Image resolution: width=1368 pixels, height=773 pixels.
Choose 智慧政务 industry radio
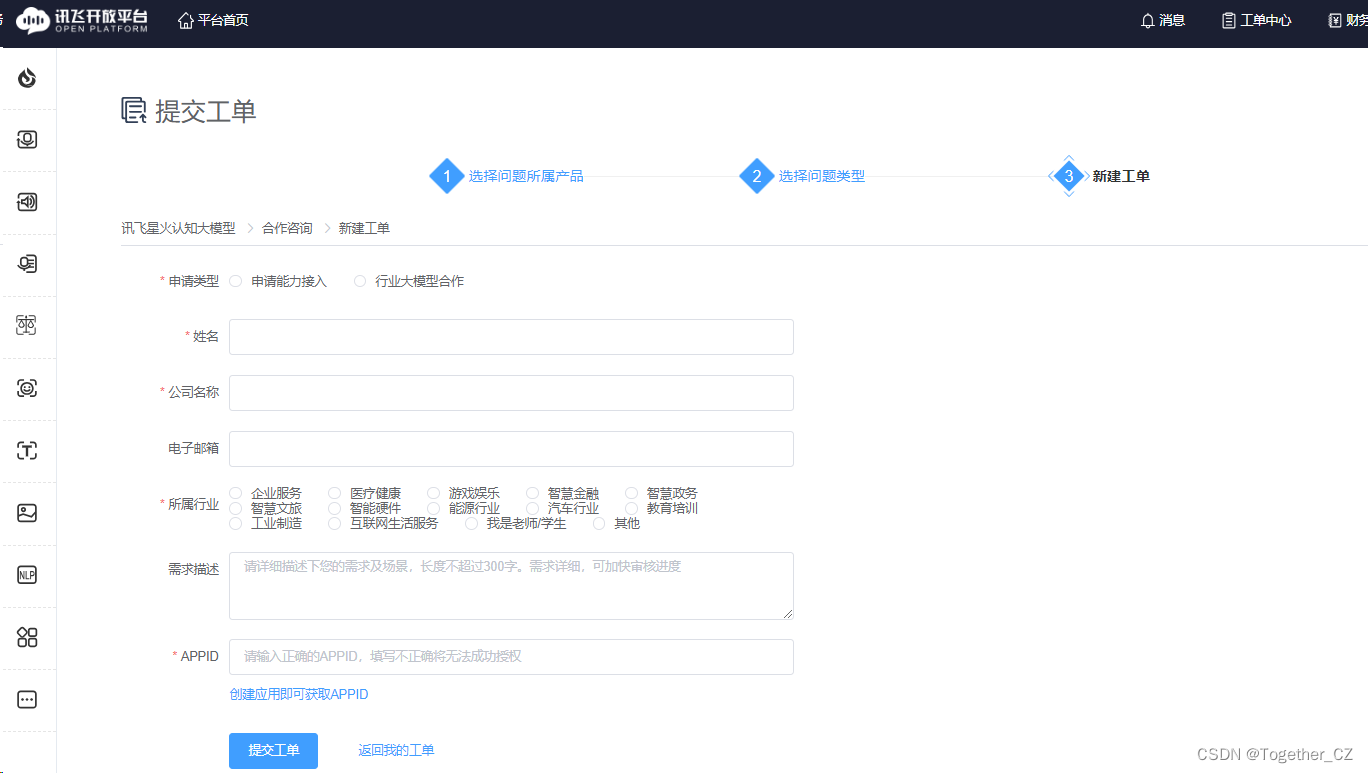(631, 493)
